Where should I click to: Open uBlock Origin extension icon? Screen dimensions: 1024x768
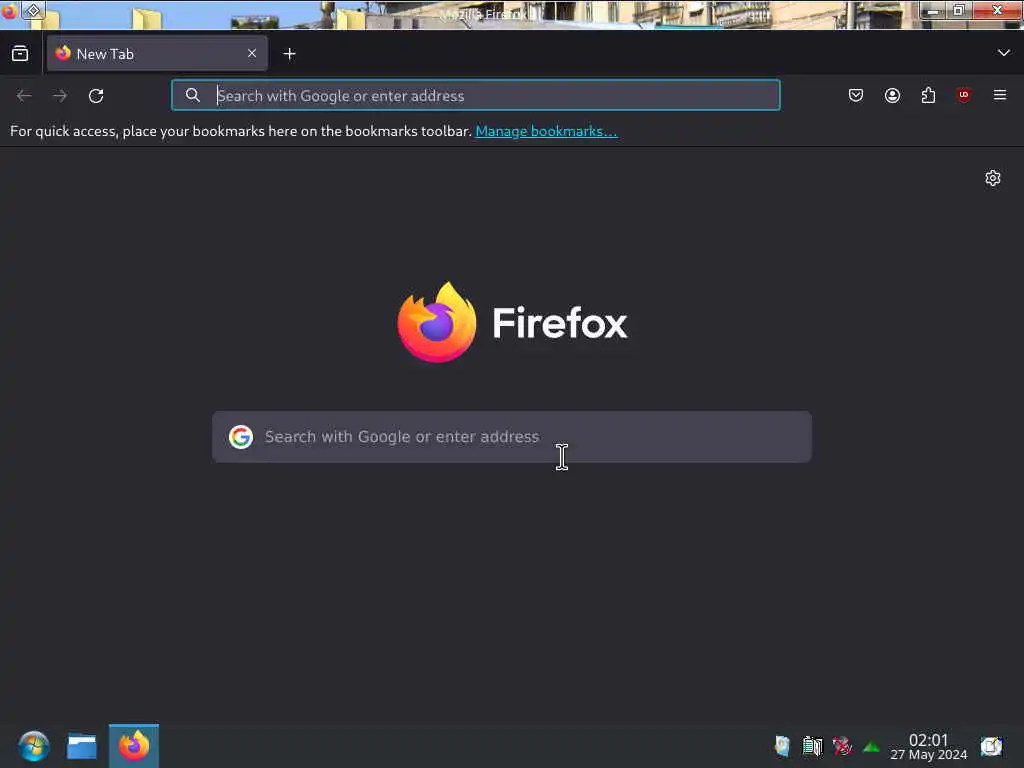(963, 95)
